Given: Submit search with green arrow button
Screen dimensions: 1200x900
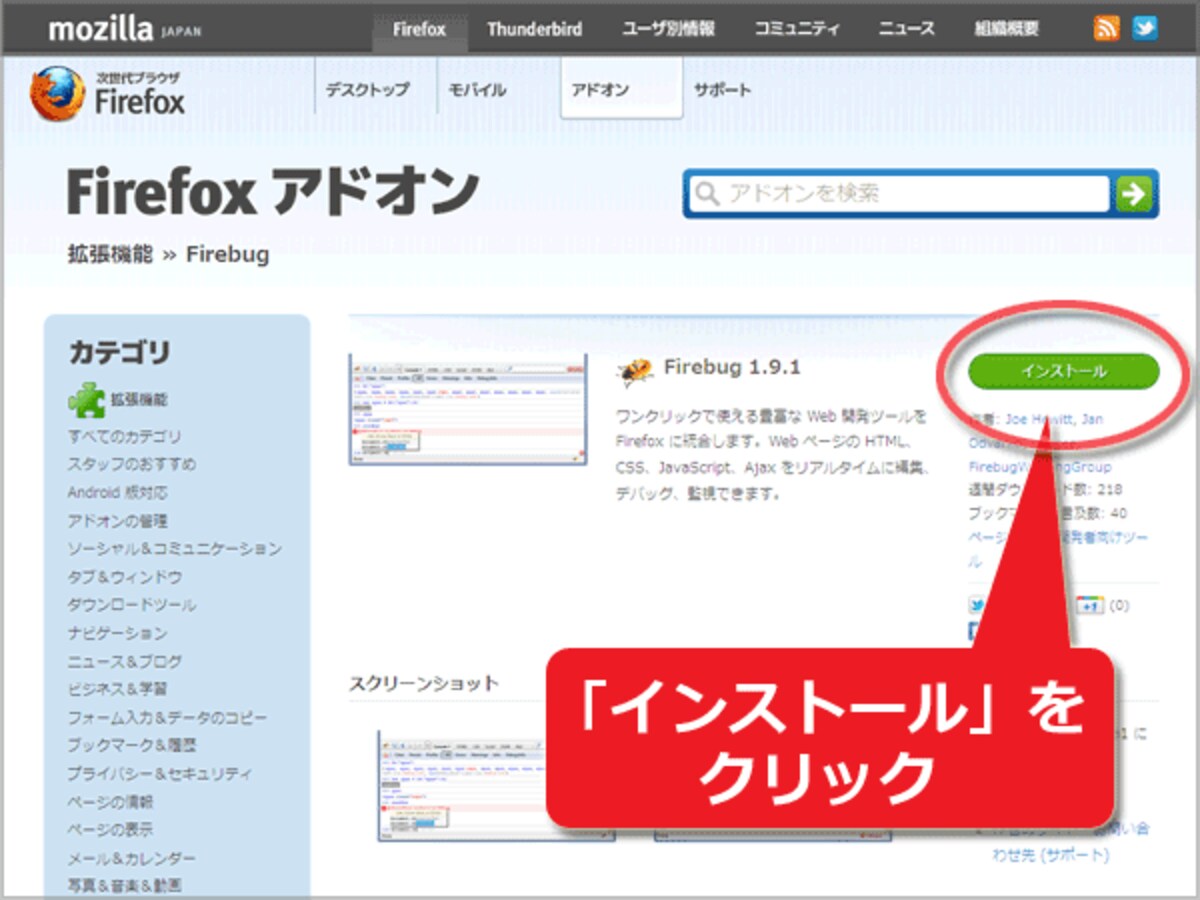Looking at the screenshot, I should (1135, 193).
